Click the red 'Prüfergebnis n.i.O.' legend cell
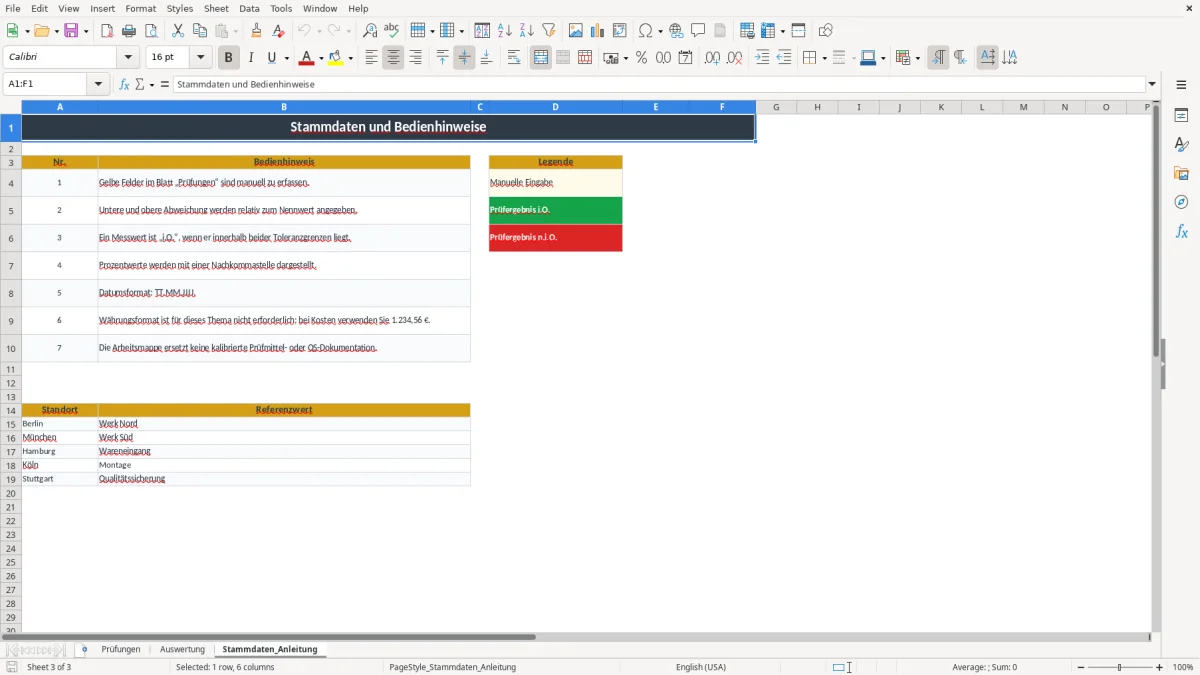This screenshot has height=675, width=1200. (x=555, y=238)
